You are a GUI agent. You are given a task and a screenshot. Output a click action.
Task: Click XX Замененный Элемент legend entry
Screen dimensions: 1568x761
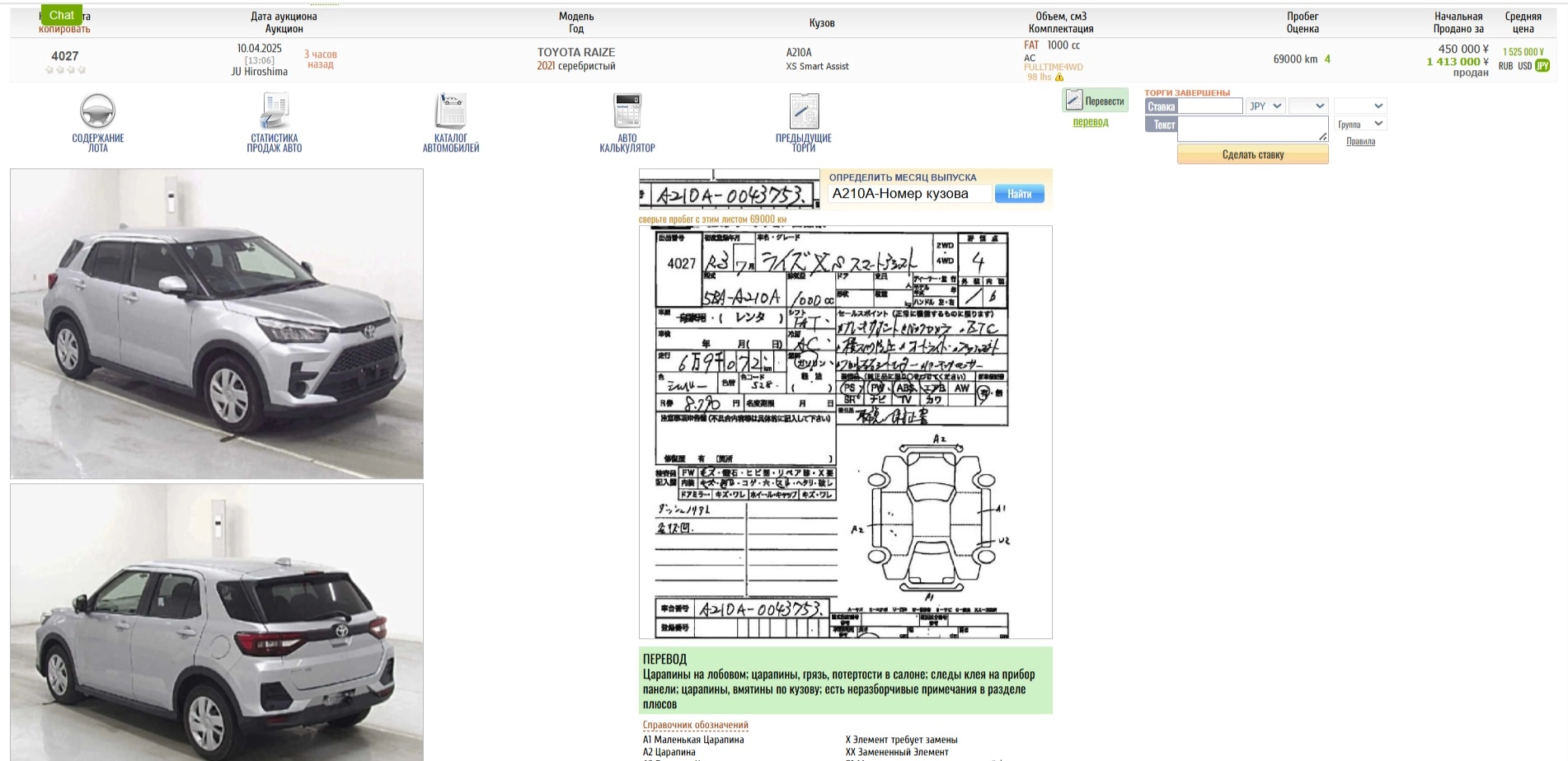[x=897, y=752]
